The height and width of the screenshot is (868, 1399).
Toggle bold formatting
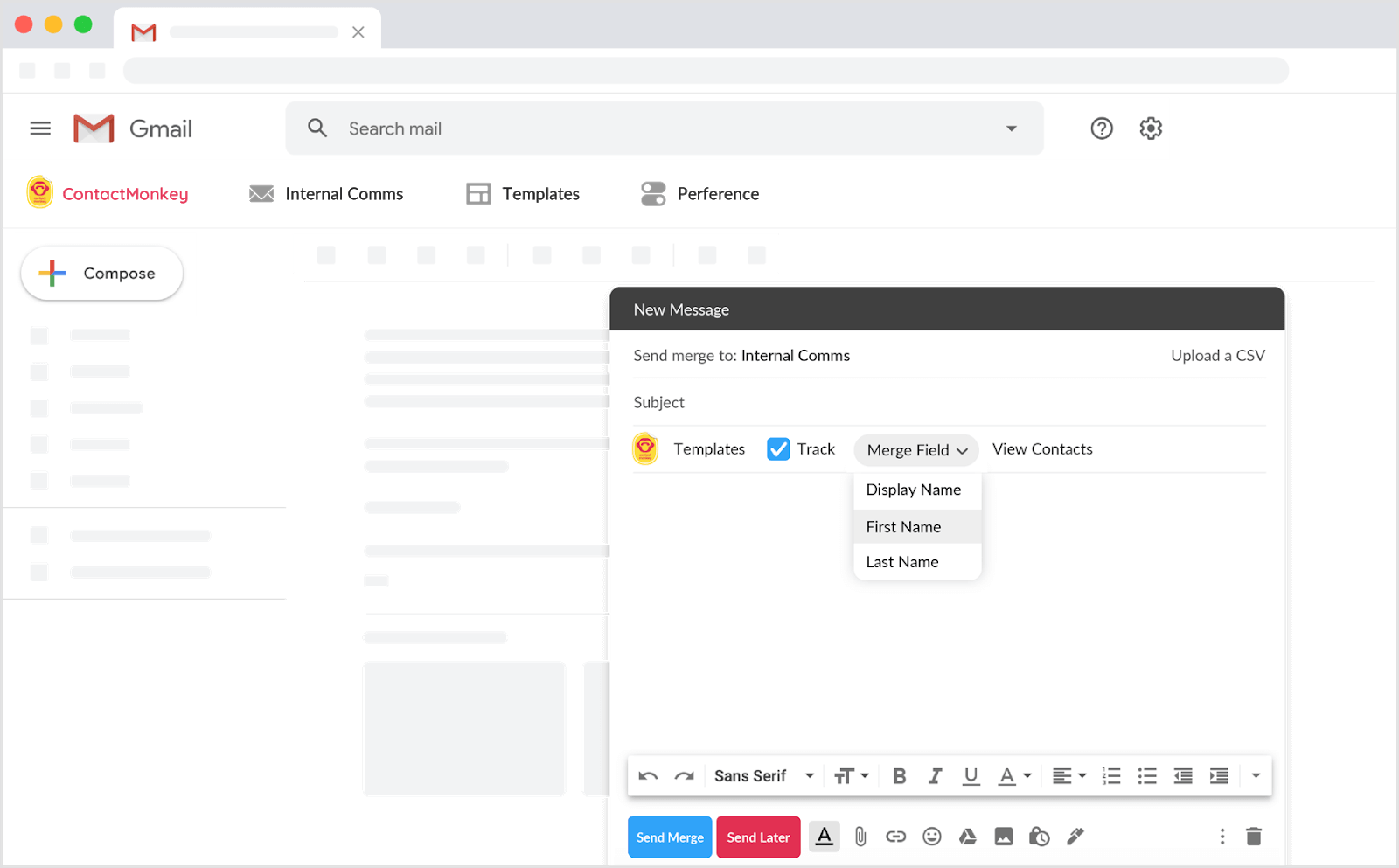click(x=899, y=776)
